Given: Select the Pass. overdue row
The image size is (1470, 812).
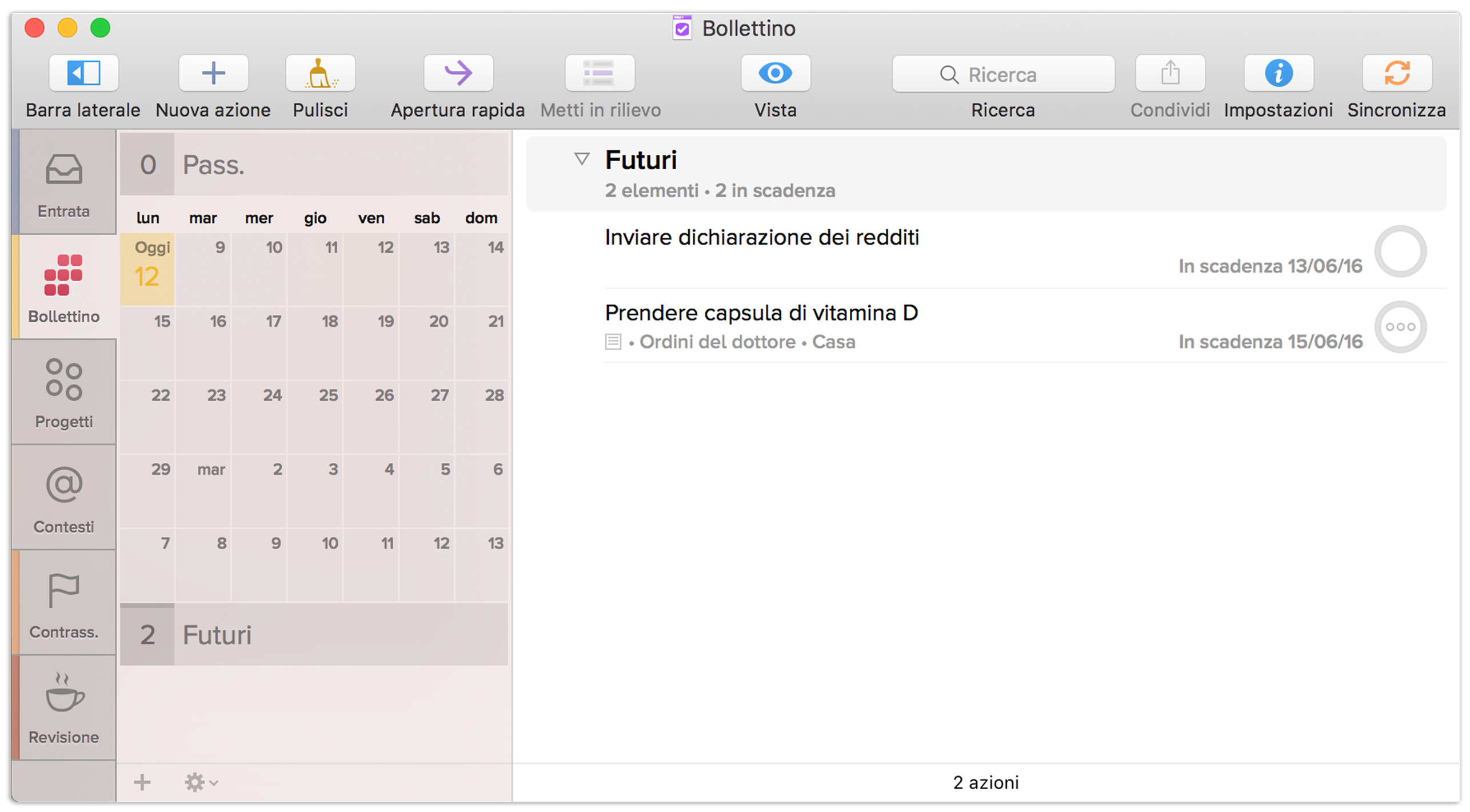Looking at the screenshot, I should click(x=314, y=165).
